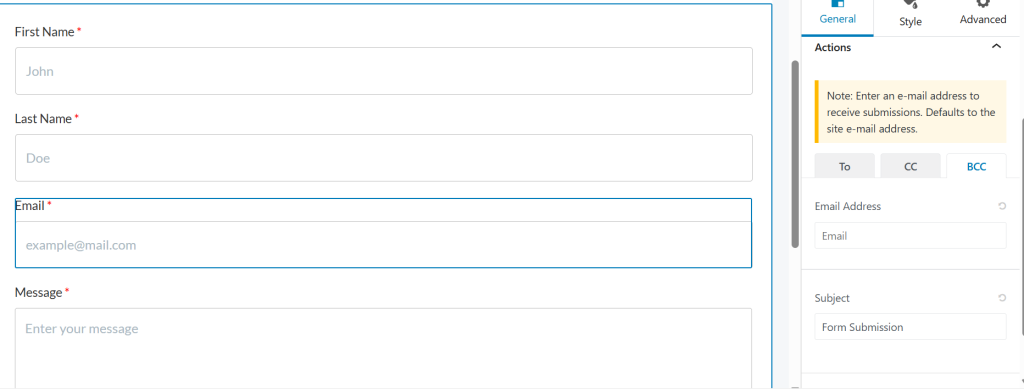Open the Style tab icon
Viewport: 1024px width, 392px height.
pos(910,4)
